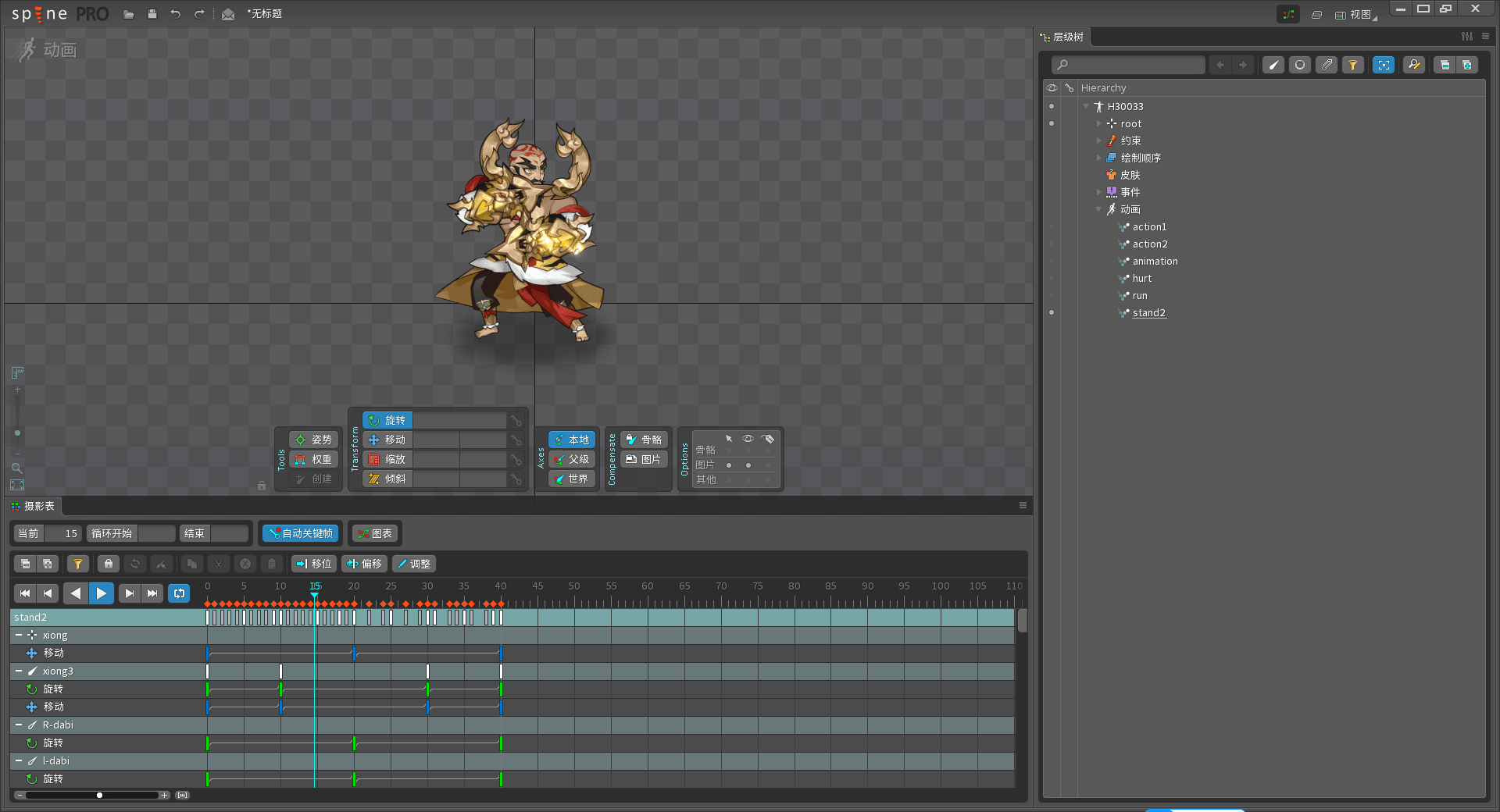This screenshot has height=812, width=1500.
Task: Collapse the xiong row in dopesheet
Action: pyautogui.click(x=19, y=635)
